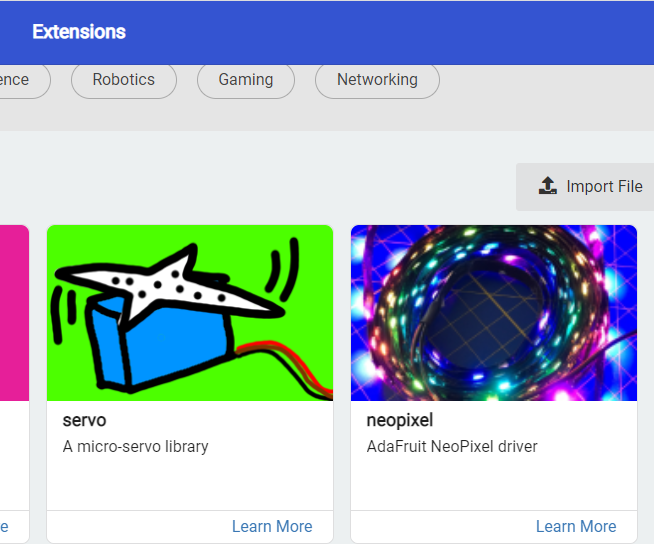The image size is (654, 544).
Task: Click the "A micro-servo library" description
Action: [x=135, y=446]
